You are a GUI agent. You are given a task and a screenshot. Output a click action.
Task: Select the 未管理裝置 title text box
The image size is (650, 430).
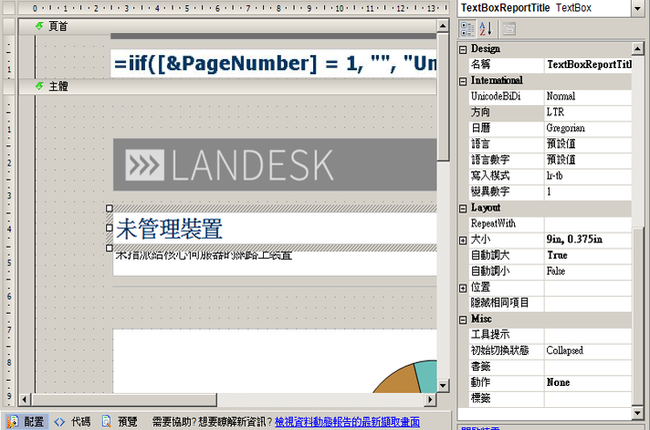[x=275, y=229]
